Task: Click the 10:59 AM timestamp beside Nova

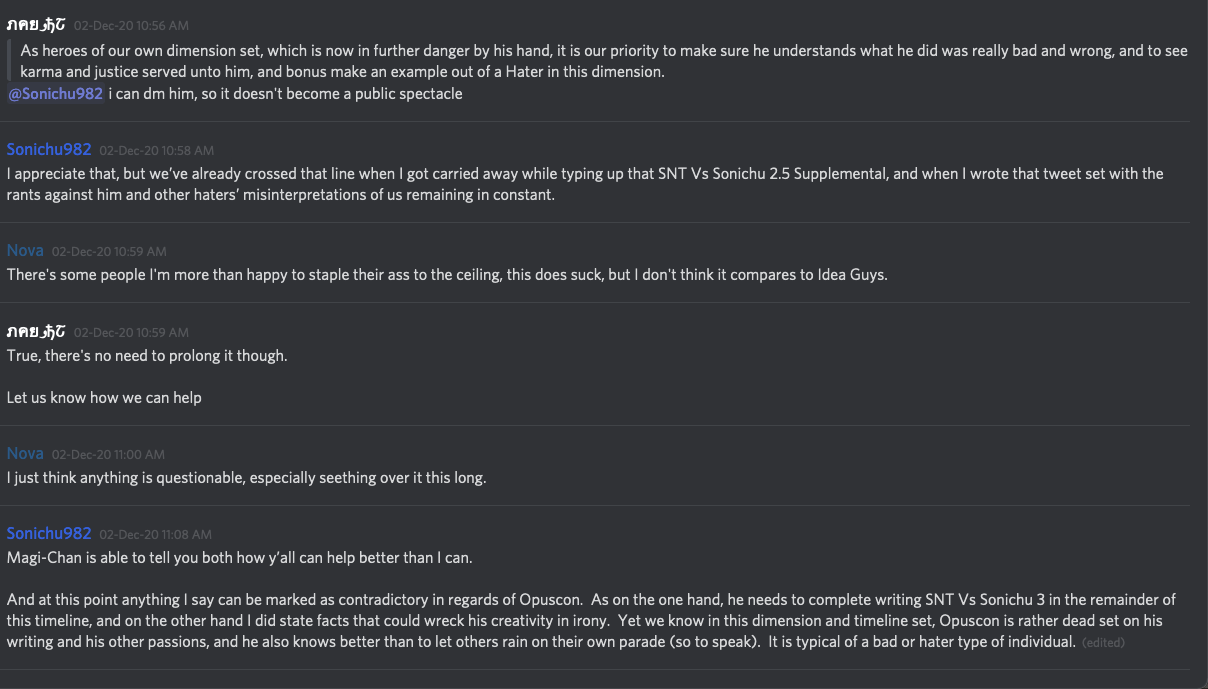Action: click(x=109, y=252)
